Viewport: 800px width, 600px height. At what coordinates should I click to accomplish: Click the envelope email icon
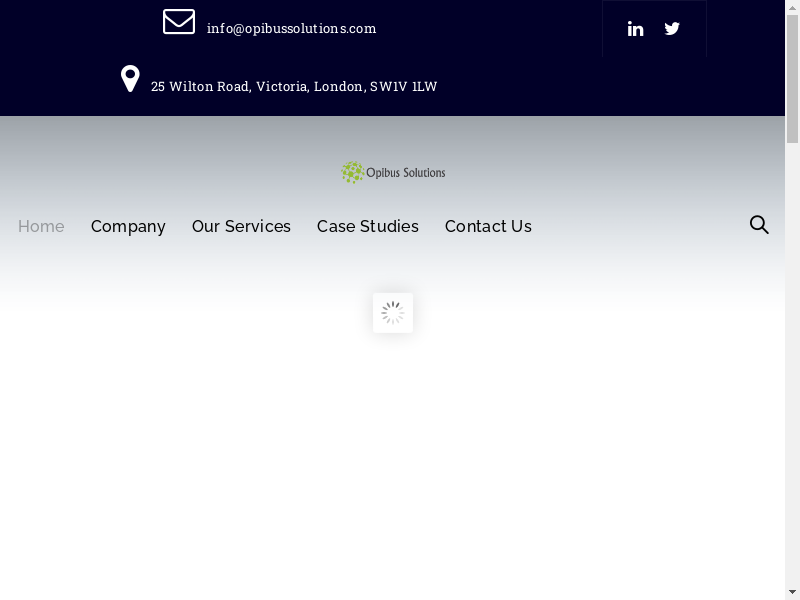point(179,22)
